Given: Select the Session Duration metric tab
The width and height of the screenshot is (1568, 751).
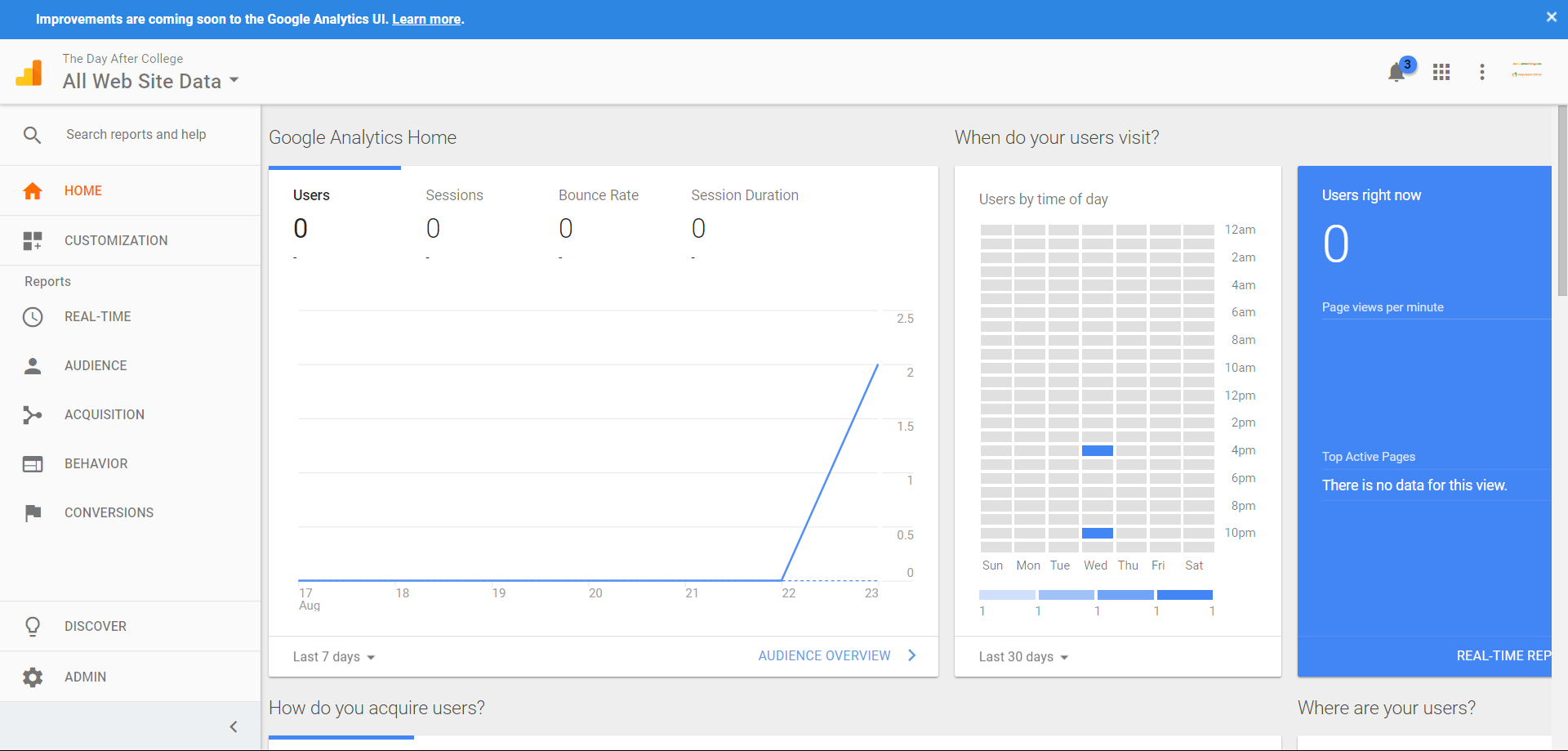Looking at the screenshot, I should coord(744,195).
